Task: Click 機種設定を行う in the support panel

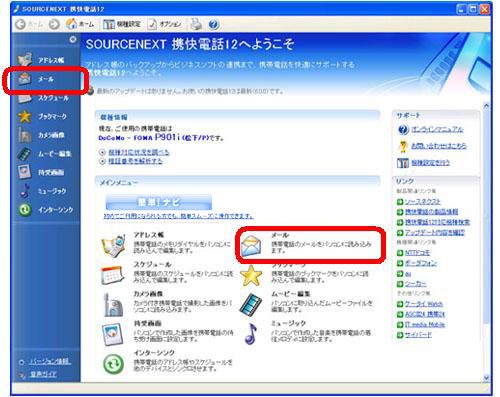Action: [430, 162]
